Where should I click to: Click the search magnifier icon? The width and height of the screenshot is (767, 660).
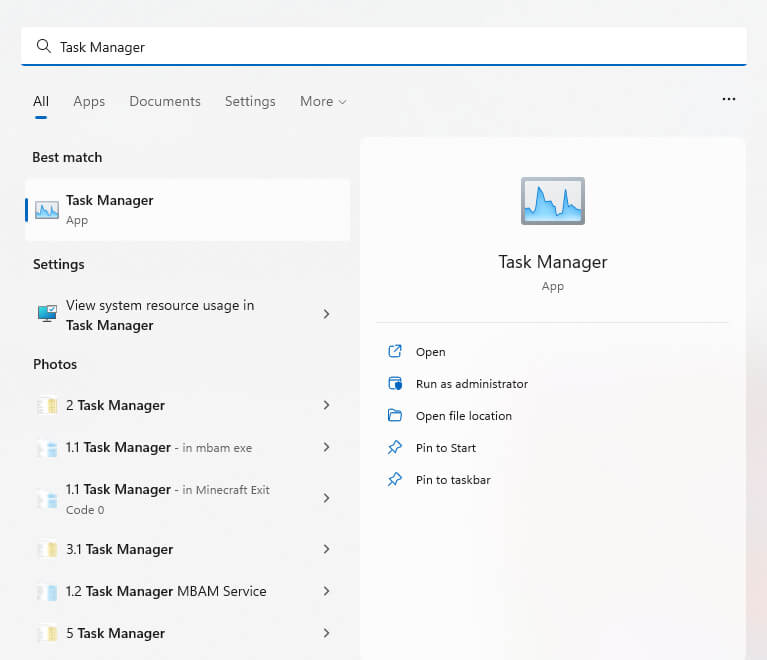point(43,47)
